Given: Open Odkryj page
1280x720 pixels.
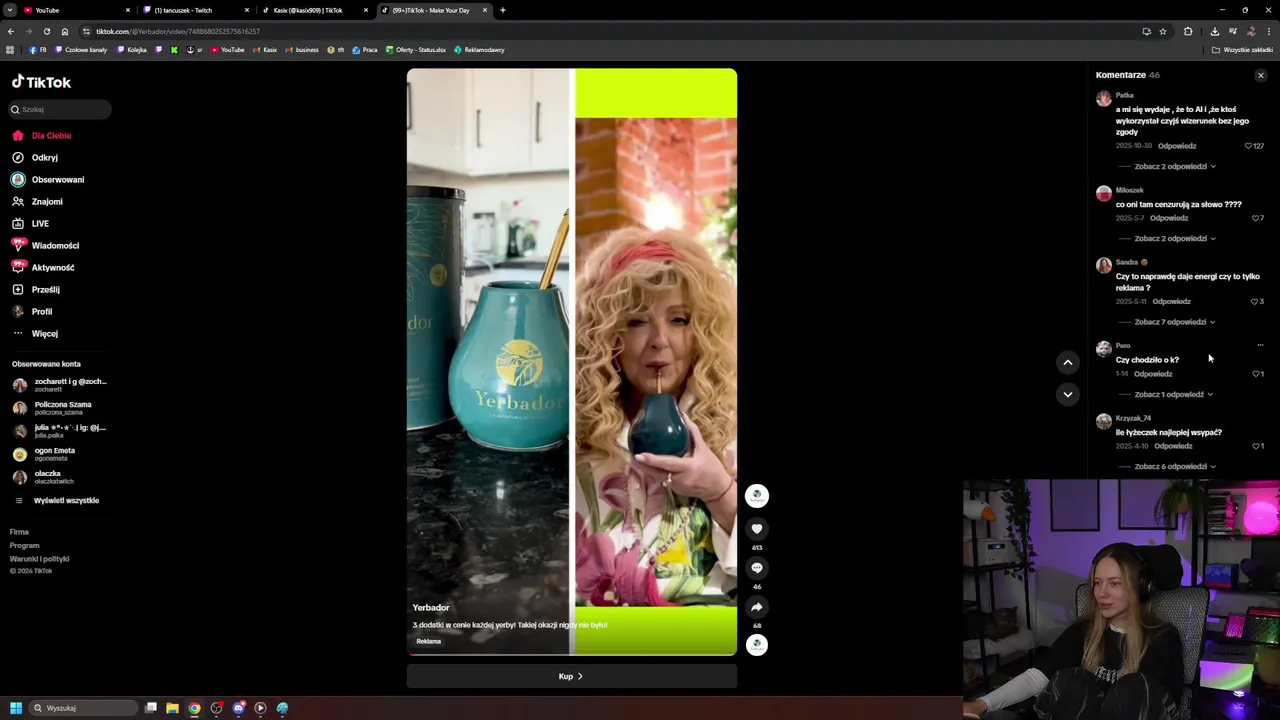Looking at the screenshot, I should (44, 157).
